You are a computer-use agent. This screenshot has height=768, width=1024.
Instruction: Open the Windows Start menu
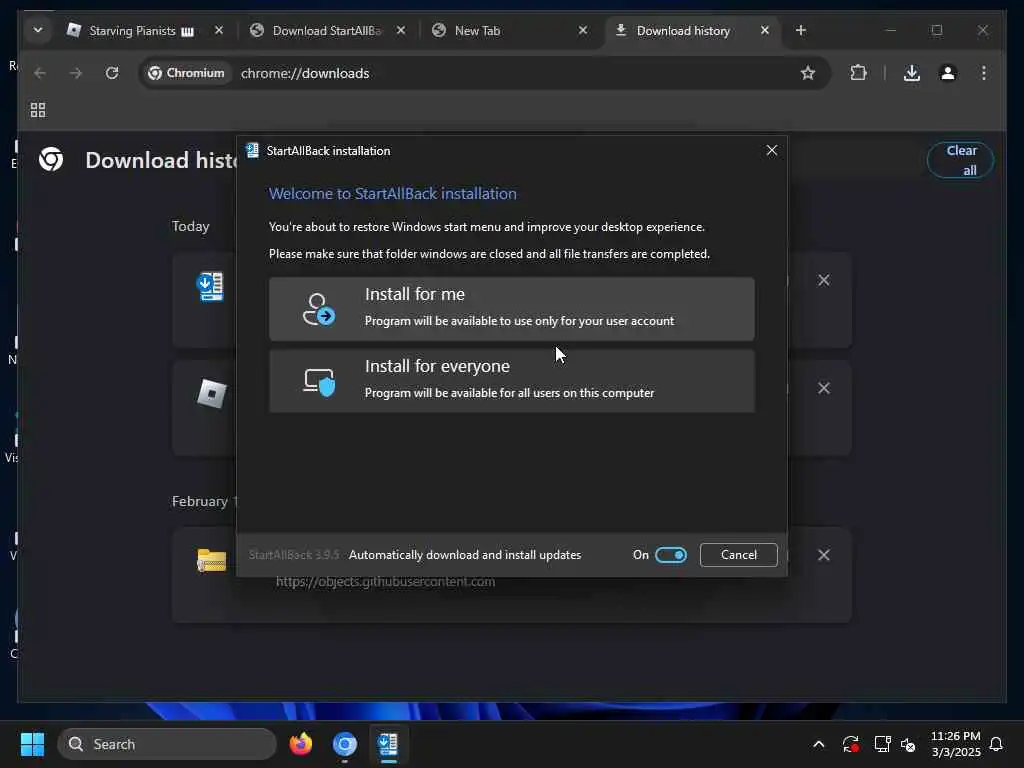click(32, 744)
